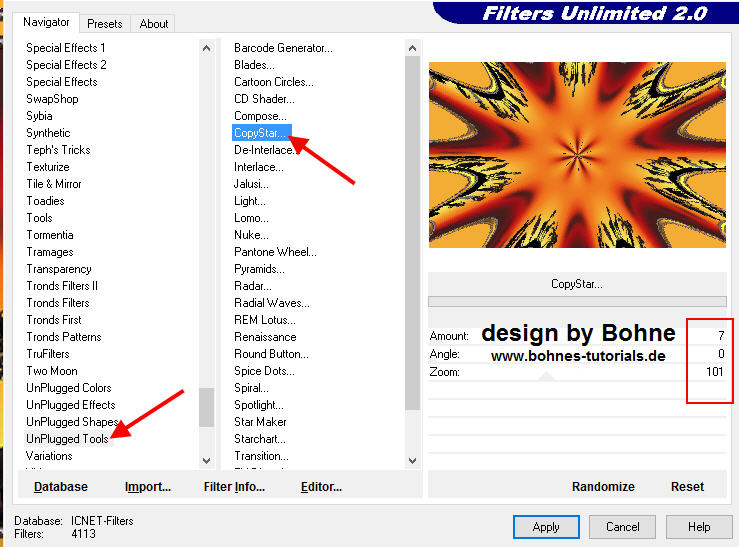Open the About tab

[x=153, y=23]
